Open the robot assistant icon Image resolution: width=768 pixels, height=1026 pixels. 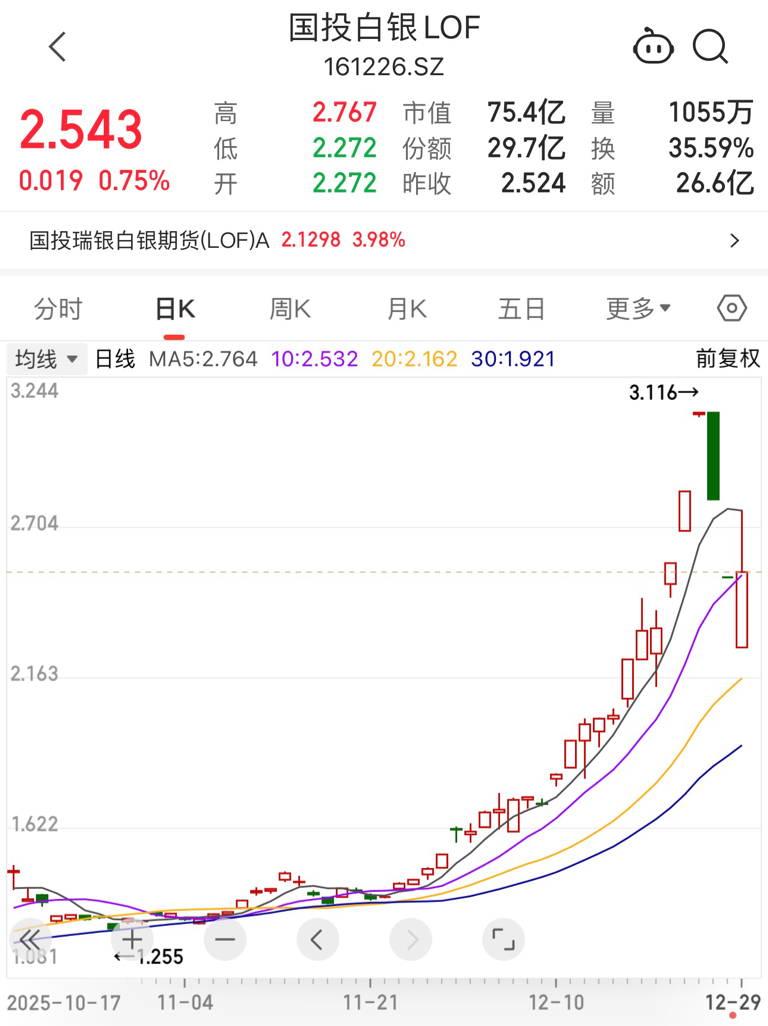click(653, 46)
